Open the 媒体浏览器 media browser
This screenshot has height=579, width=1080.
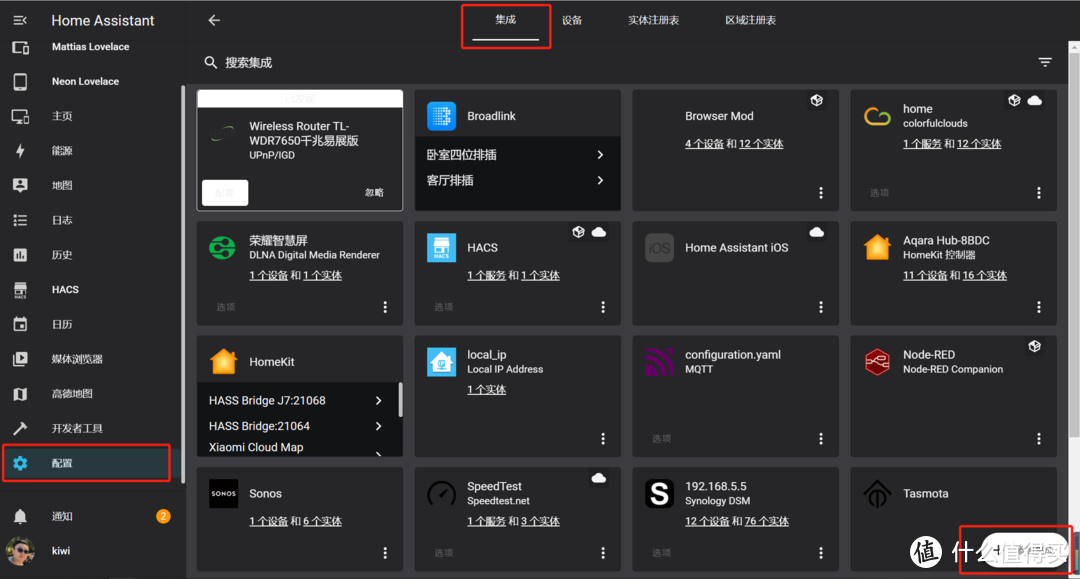(77, 359)
